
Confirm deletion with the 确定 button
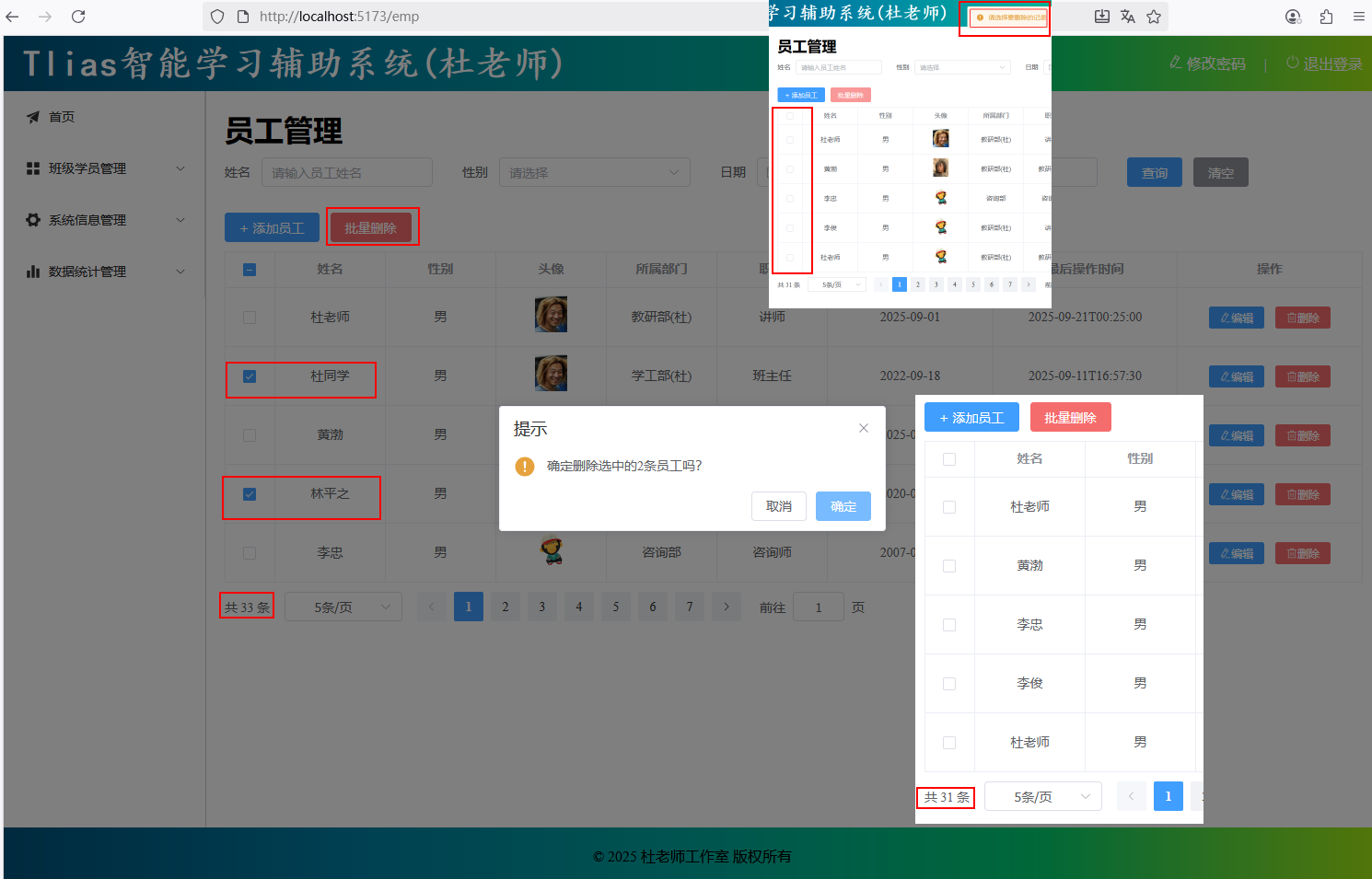point(843,506)
